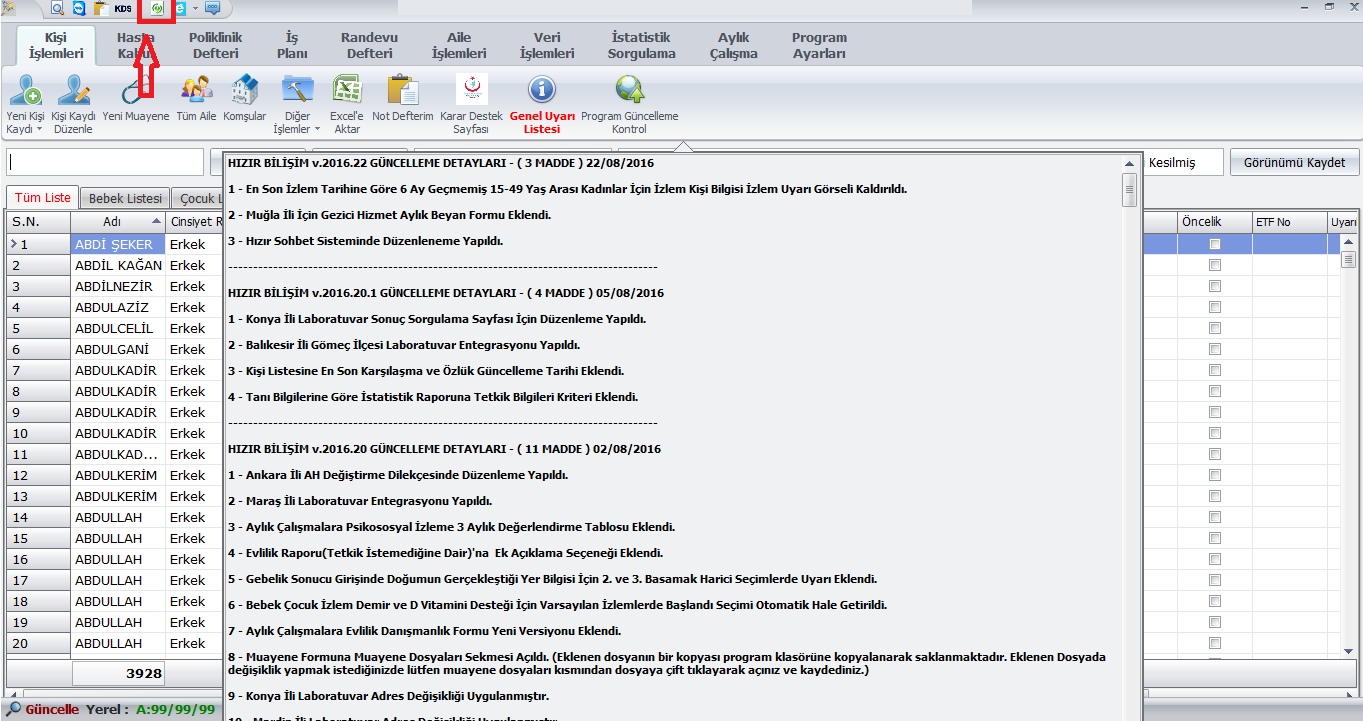The width and height of the screenshot is (1363, 721).
Task: Expand the Yeni Kişi Kaydı dropdown
Action: point(40,129)
